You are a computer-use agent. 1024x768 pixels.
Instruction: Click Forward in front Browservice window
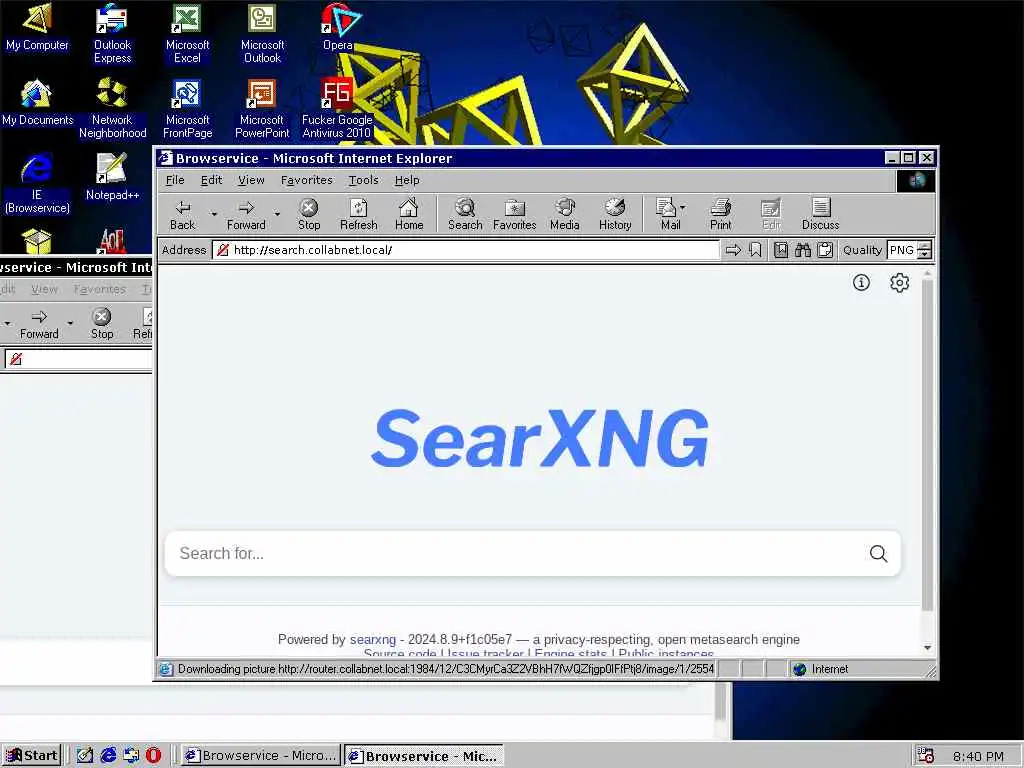(x=246, y=215)
